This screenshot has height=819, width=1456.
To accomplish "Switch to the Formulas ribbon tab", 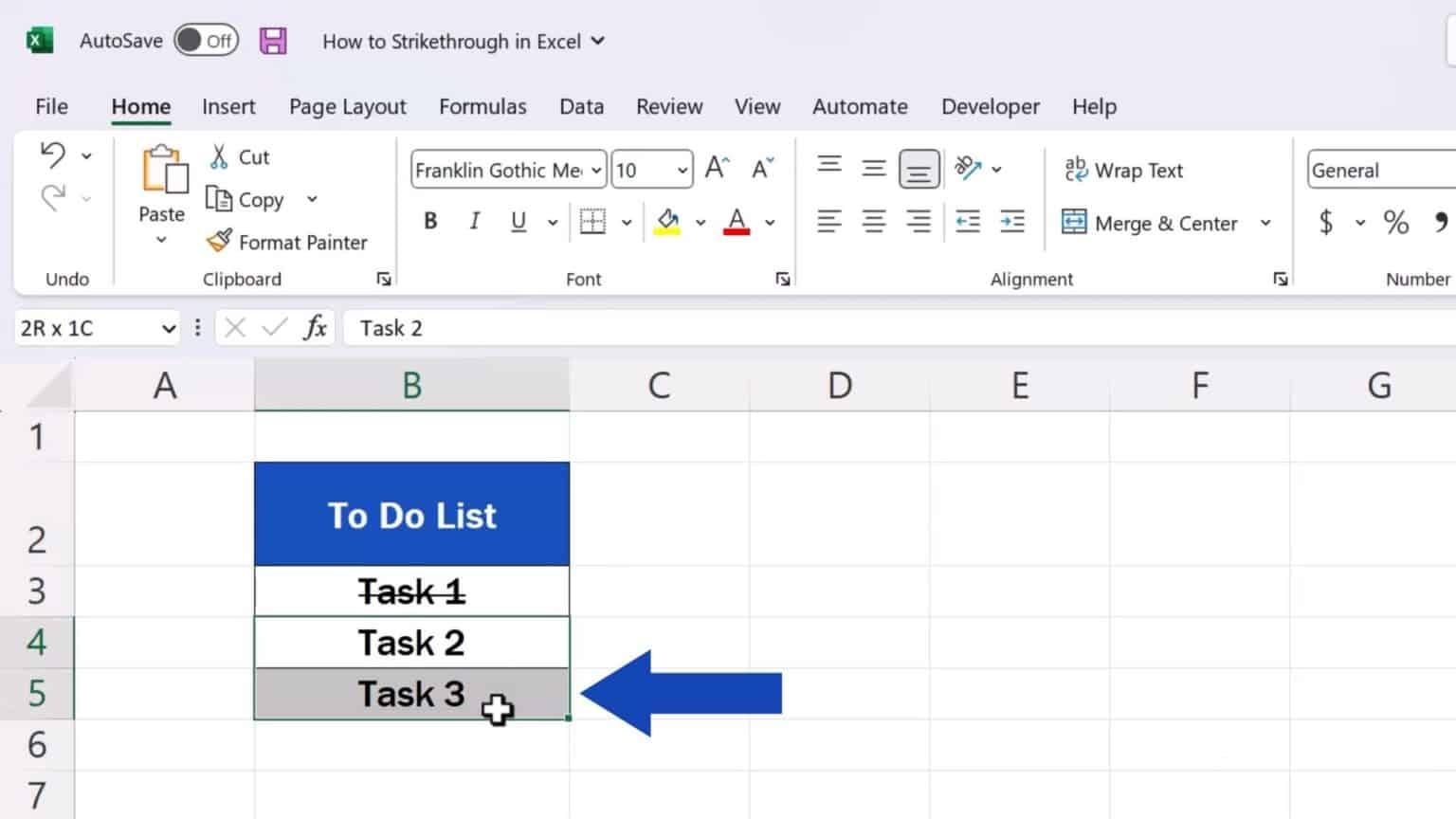I will tap(482, 106).
